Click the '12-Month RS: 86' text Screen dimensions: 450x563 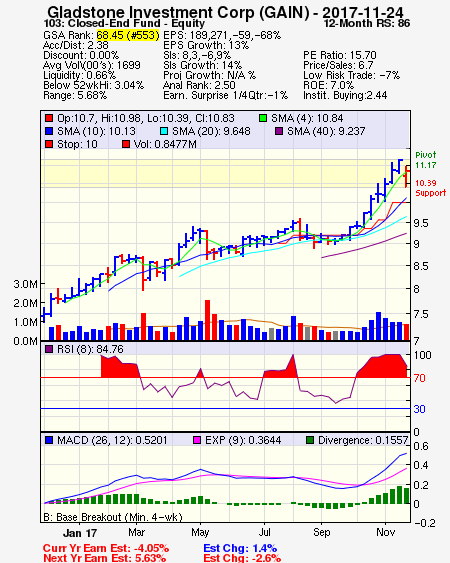367,23
